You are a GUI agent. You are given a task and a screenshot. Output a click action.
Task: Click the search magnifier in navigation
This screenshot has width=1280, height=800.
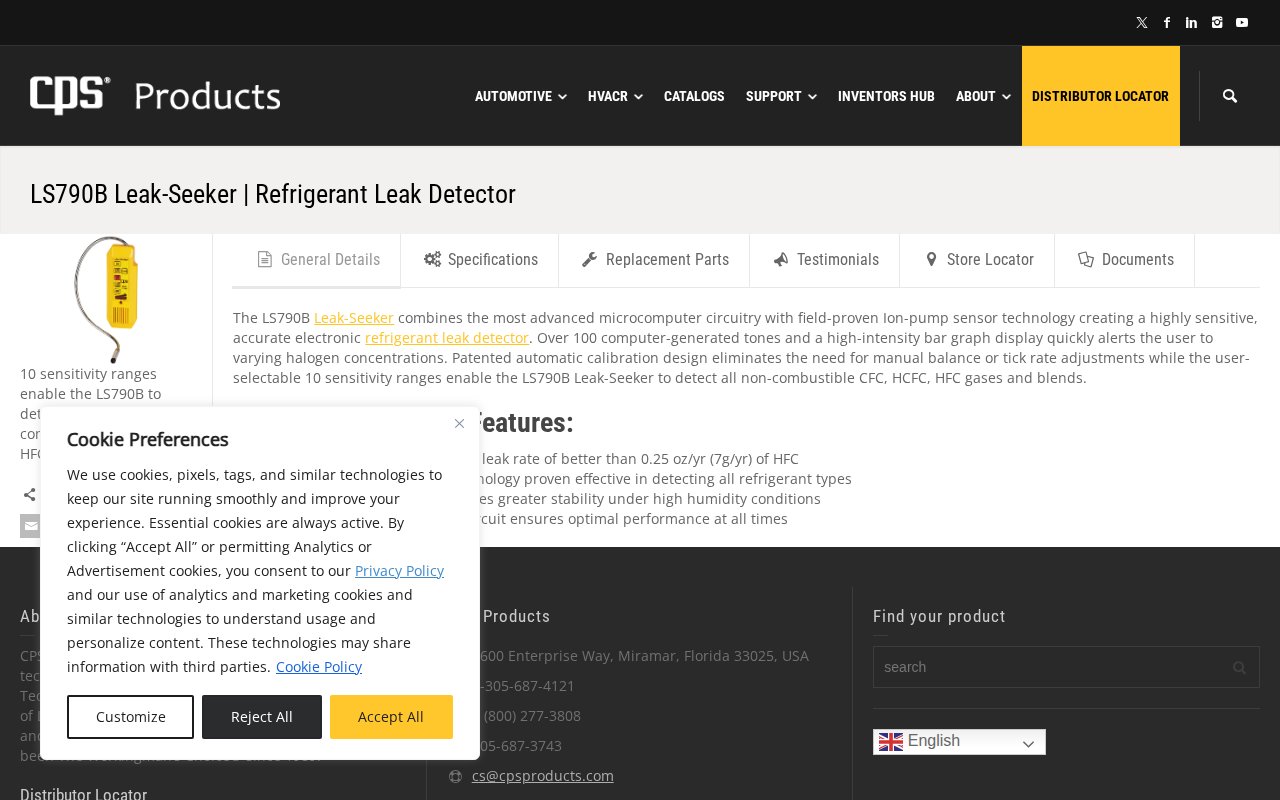[x=1230, y=96]
